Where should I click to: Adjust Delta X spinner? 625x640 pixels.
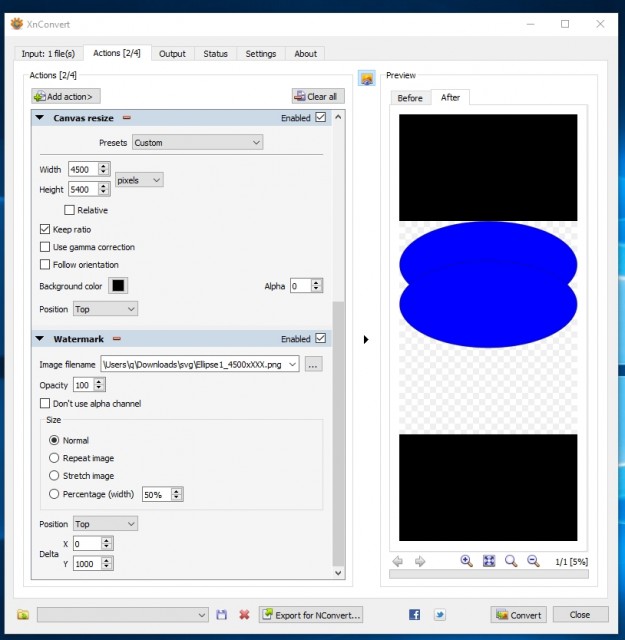click(107, 543)
